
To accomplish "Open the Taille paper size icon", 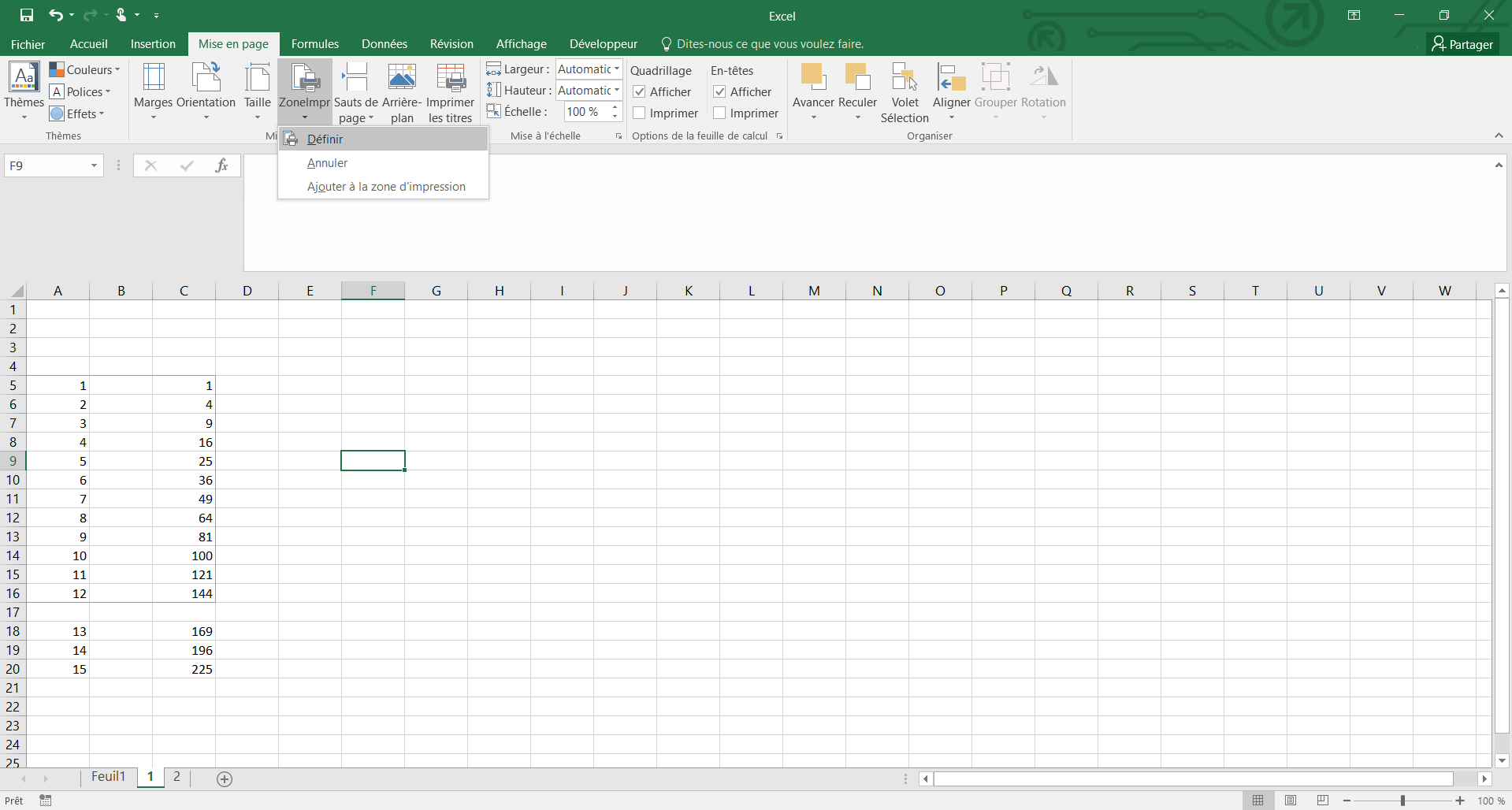I will point(257,76).
